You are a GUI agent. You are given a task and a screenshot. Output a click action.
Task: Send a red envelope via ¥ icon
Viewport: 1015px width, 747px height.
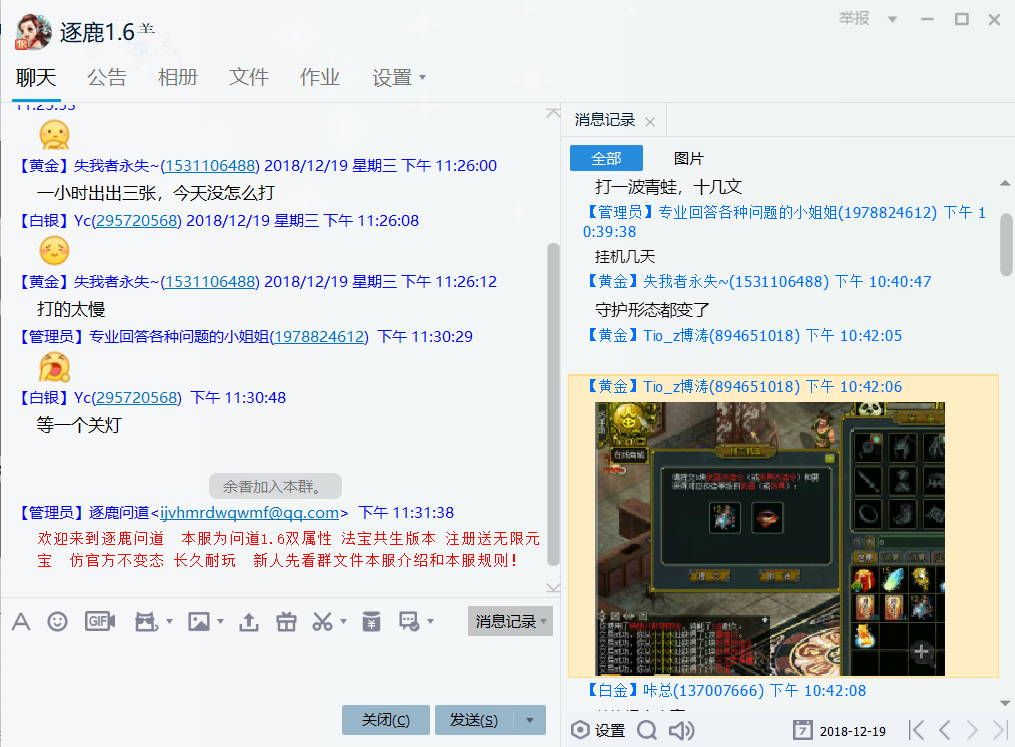(x=371, y=621)
